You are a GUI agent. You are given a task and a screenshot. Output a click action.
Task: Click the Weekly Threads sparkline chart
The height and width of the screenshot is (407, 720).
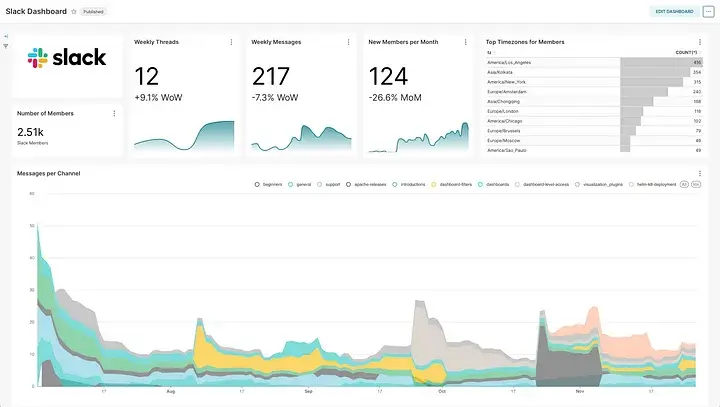coord(184,136)
